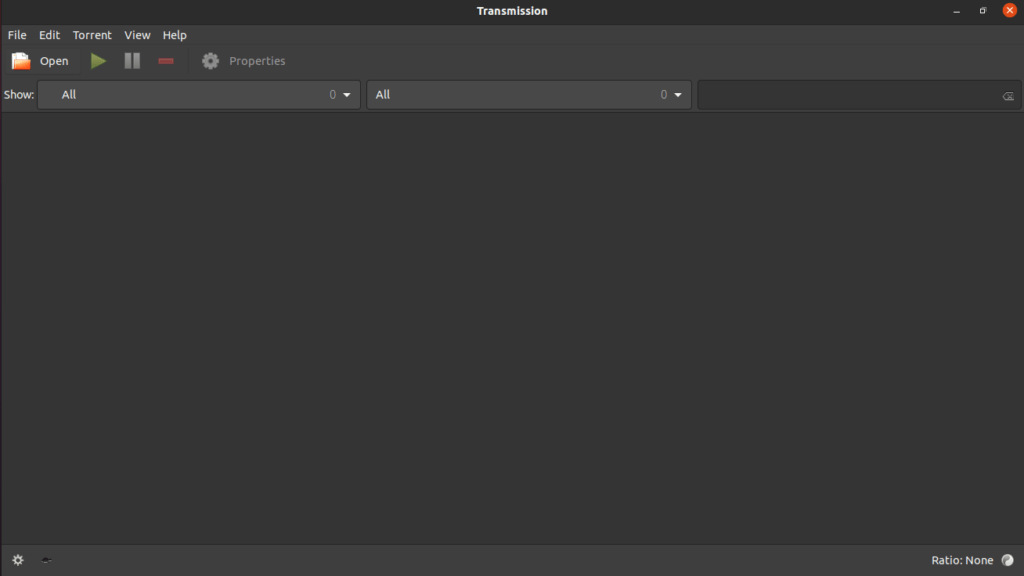Open the options gear in the status bar
The height and width of the screenshot is (576, 1024).
(x=18, y=560)
